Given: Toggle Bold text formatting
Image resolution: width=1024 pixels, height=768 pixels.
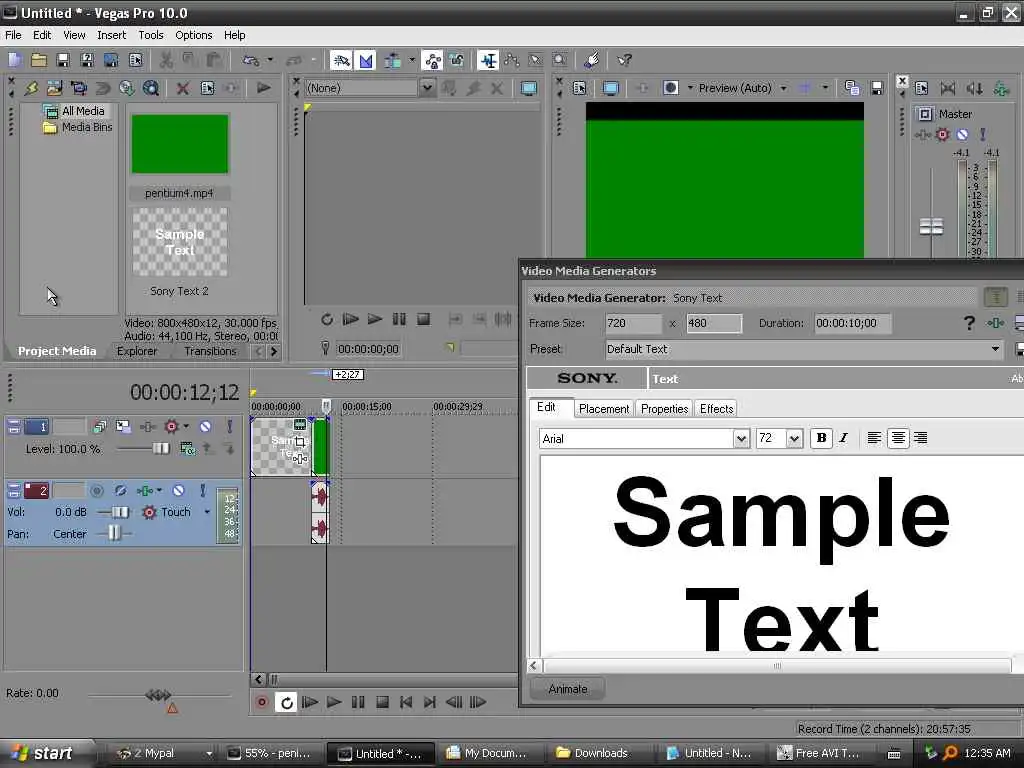Looking at the screenshot, I should click(821, 438).
